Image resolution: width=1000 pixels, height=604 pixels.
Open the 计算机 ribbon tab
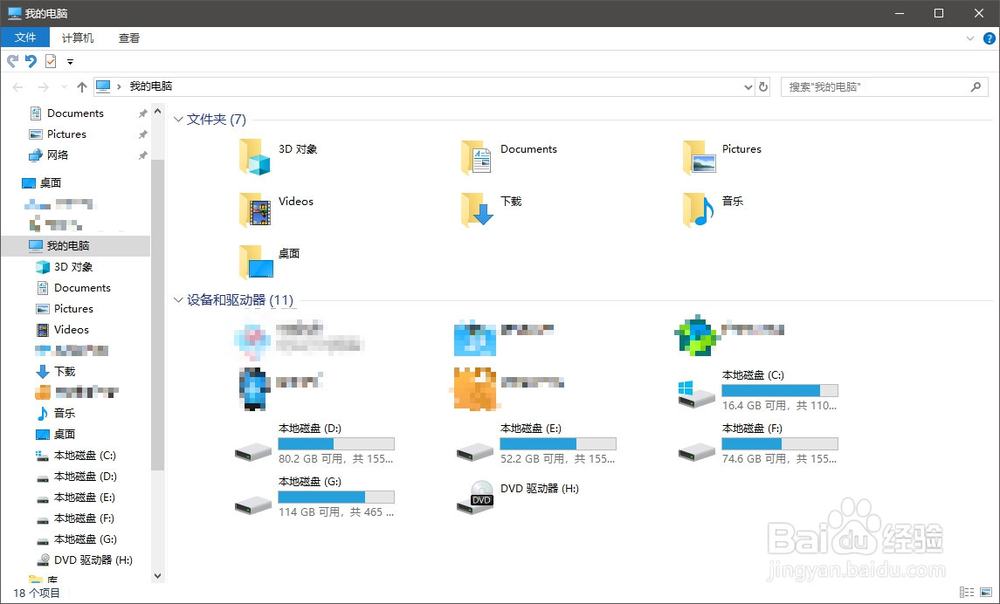click(x=77, y=38)
